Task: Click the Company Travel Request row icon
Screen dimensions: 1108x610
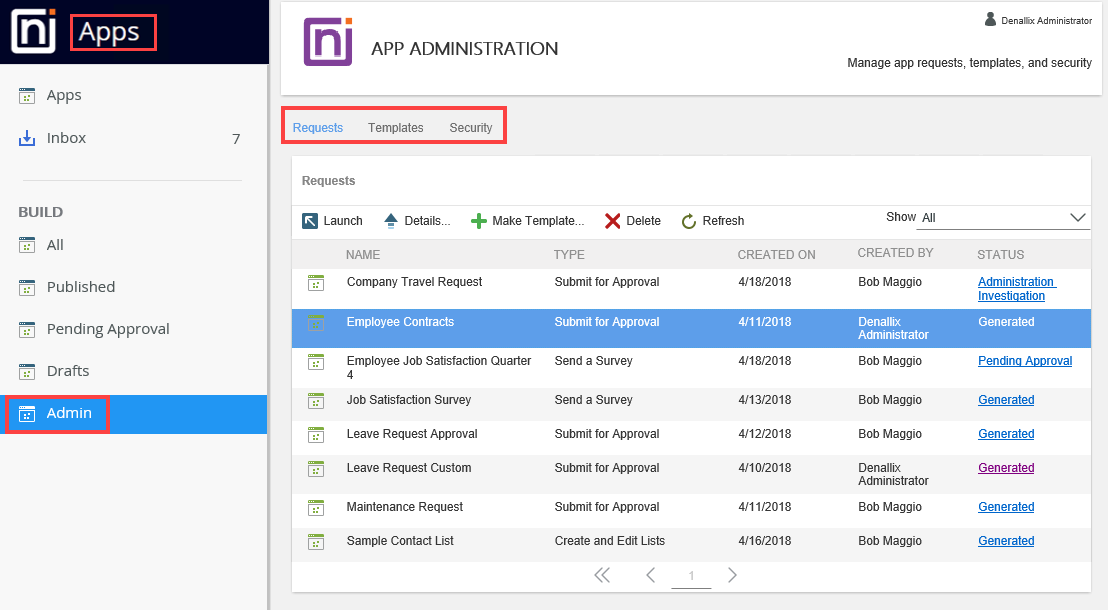Action: 316,283
